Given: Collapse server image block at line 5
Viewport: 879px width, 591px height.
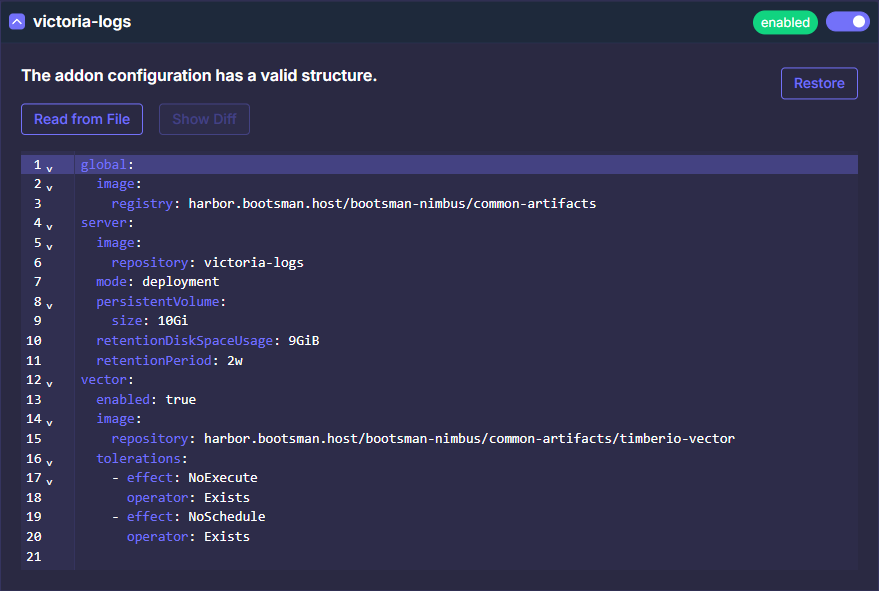Looking at the screenshot, I should point(49,245).
